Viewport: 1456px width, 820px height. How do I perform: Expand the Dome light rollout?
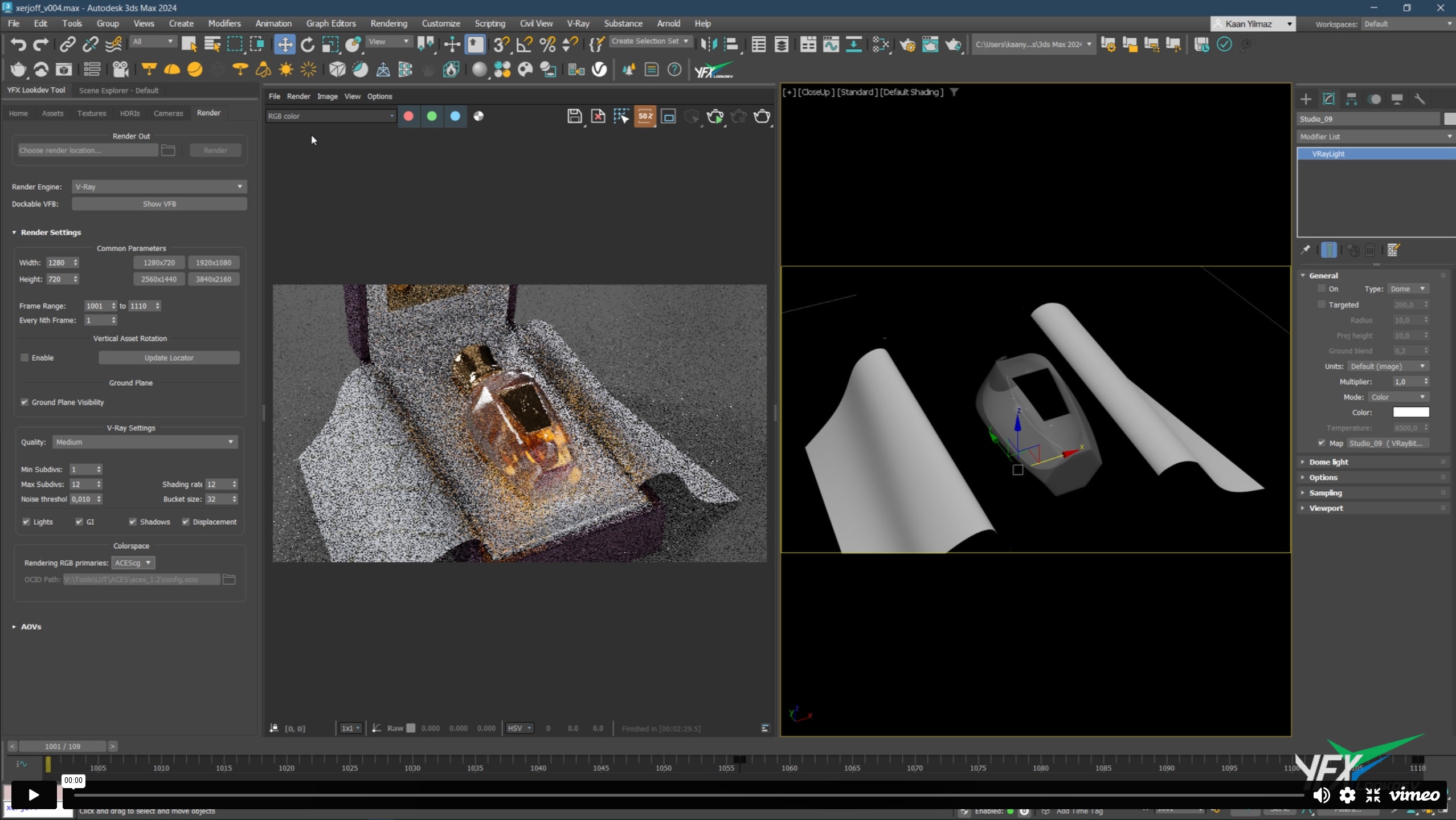1328,462
